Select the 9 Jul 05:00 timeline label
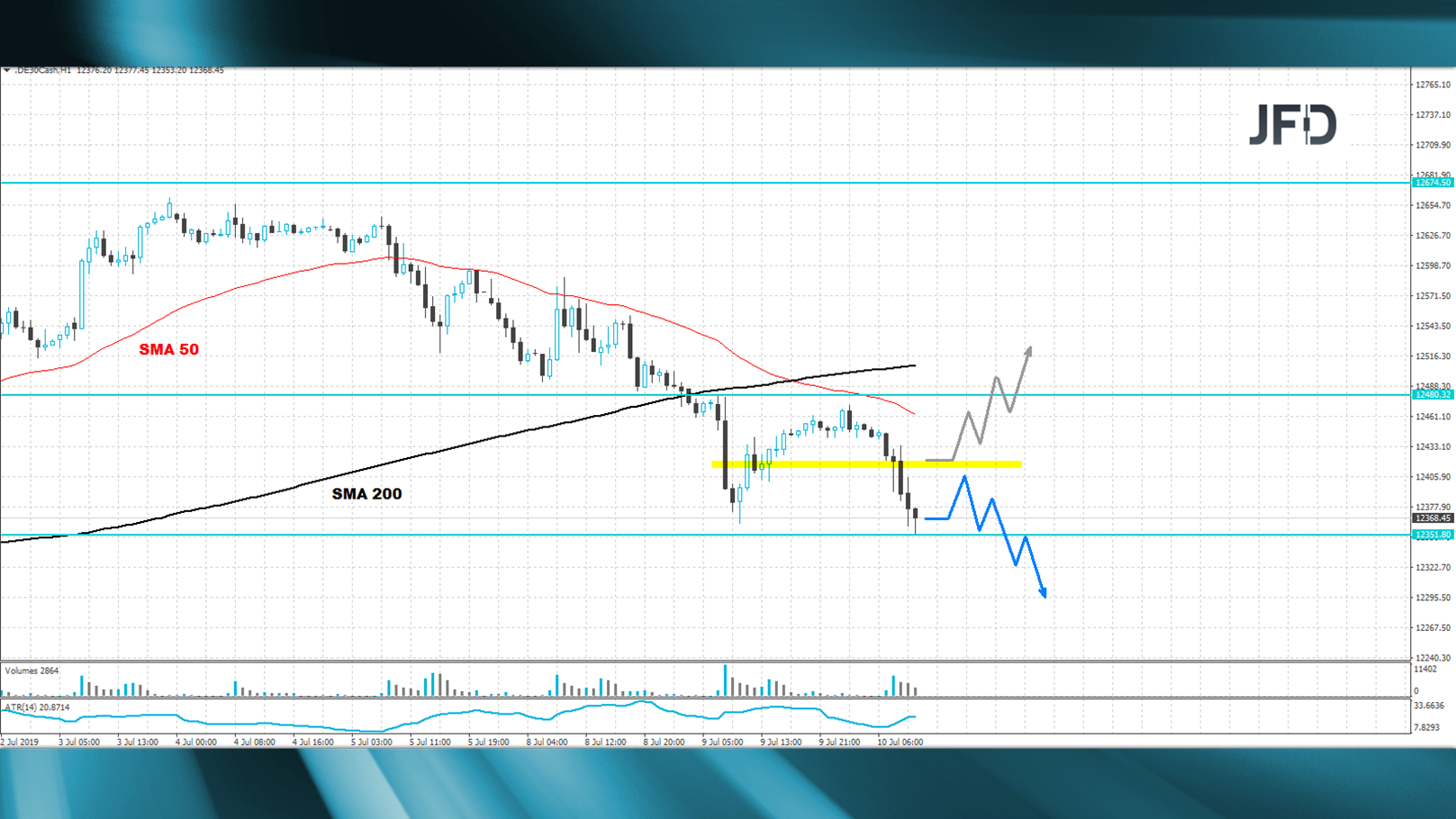This screenshot has width=1456, height=819. coord(720,742)
